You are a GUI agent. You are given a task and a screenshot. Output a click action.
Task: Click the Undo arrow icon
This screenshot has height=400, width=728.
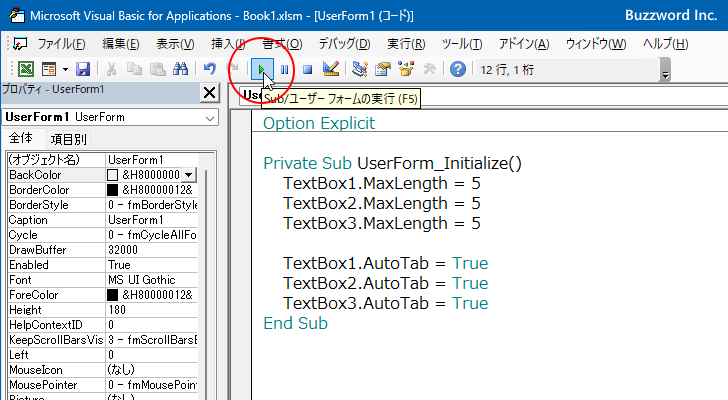pyautogui.click(x=210, y=69)
